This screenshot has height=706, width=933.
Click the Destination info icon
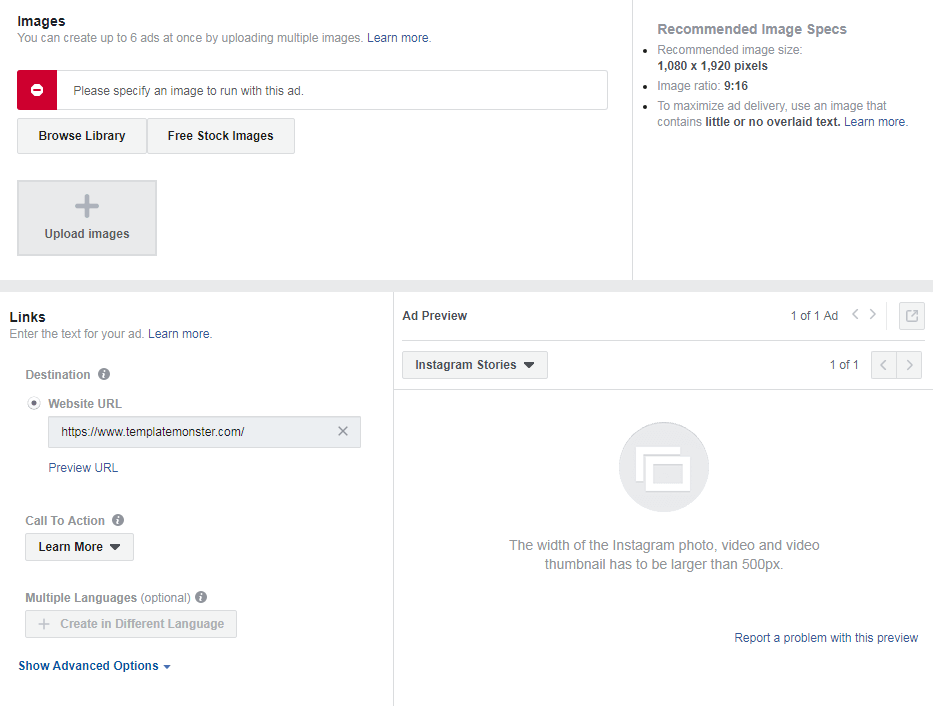pos(104,375)
